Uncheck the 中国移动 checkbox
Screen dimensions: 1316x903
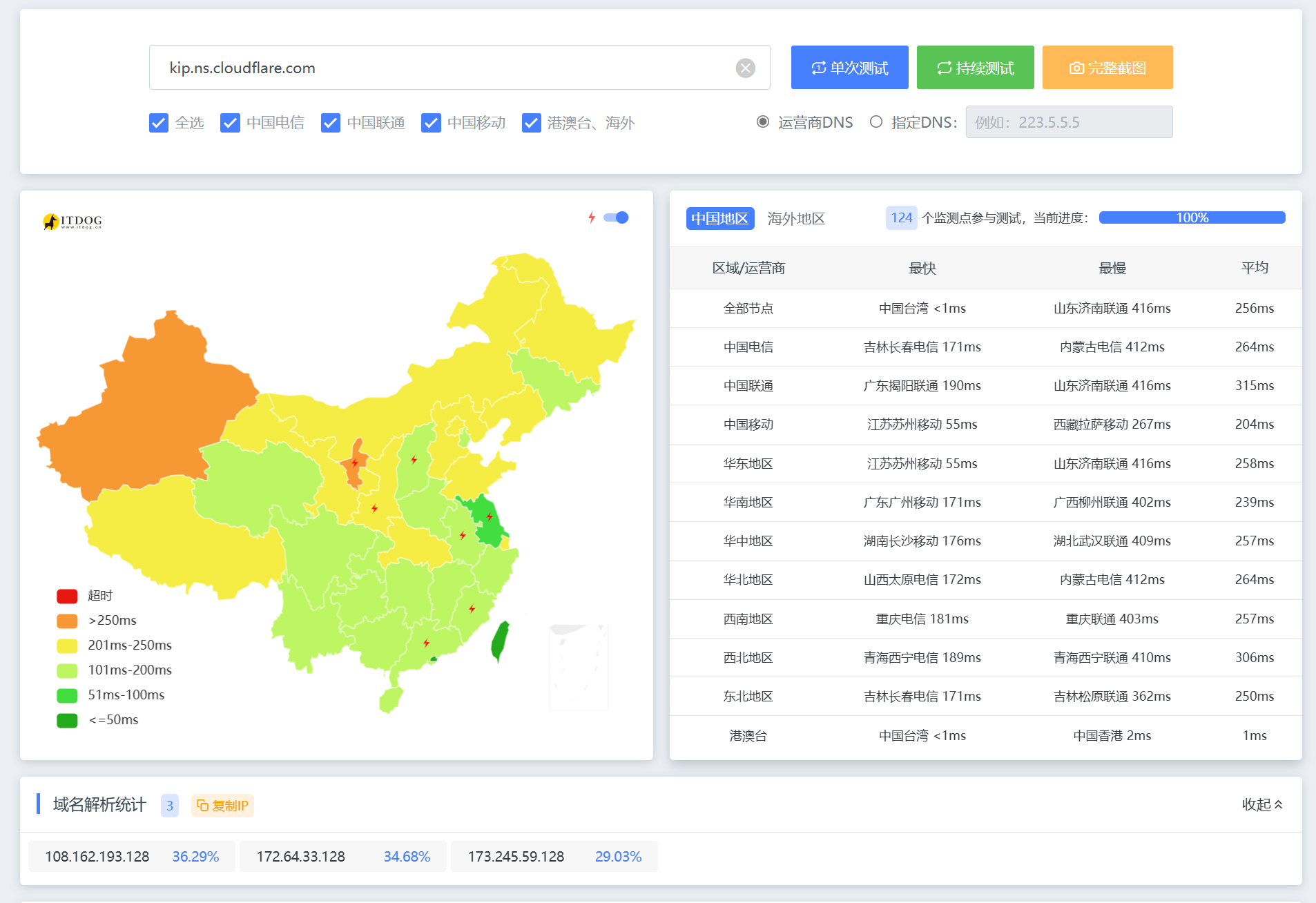[x=431, y=123]
